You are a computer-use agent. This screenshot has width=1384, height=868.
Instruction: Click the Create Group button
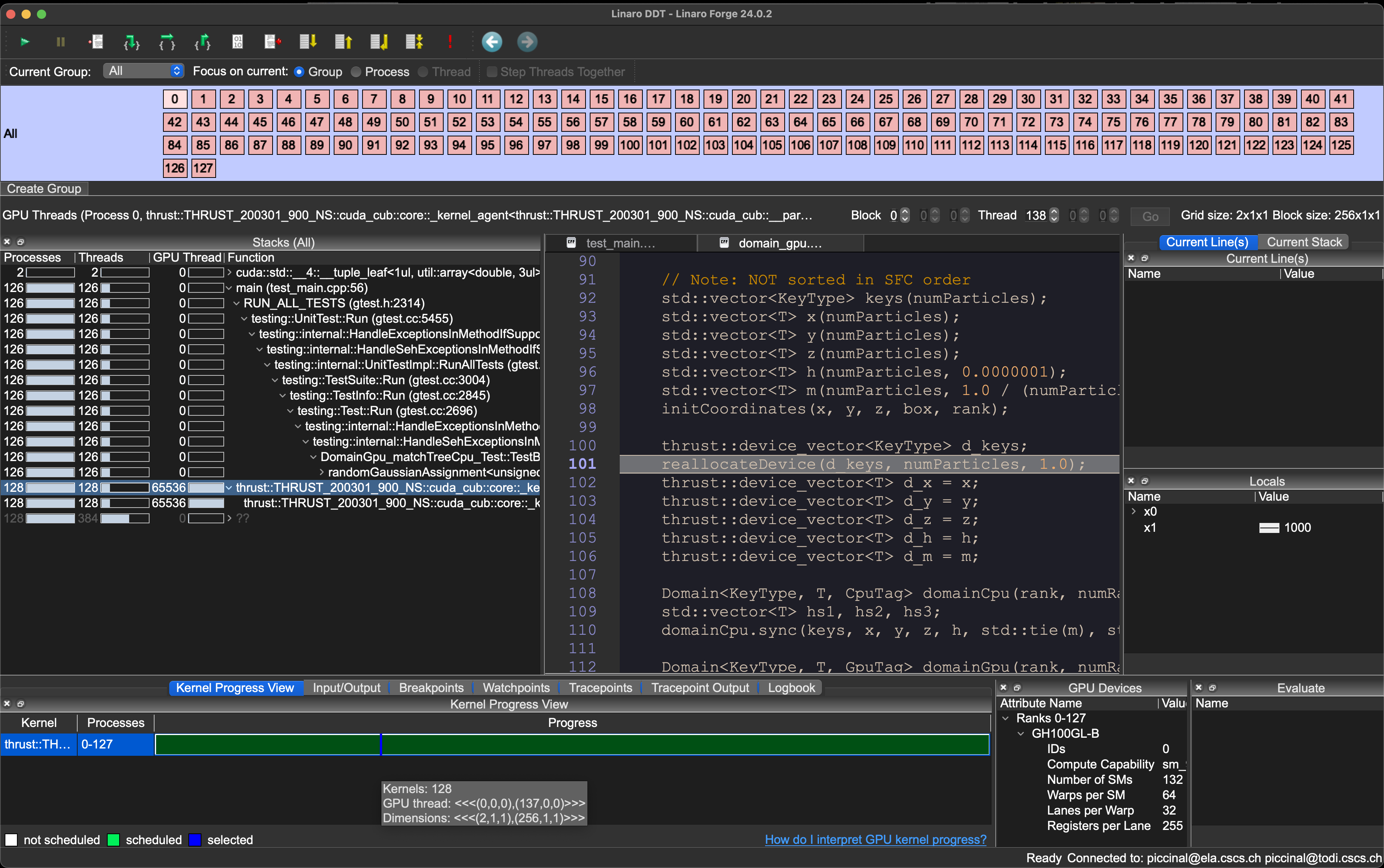pyautogui.click(x=44, y=189)
